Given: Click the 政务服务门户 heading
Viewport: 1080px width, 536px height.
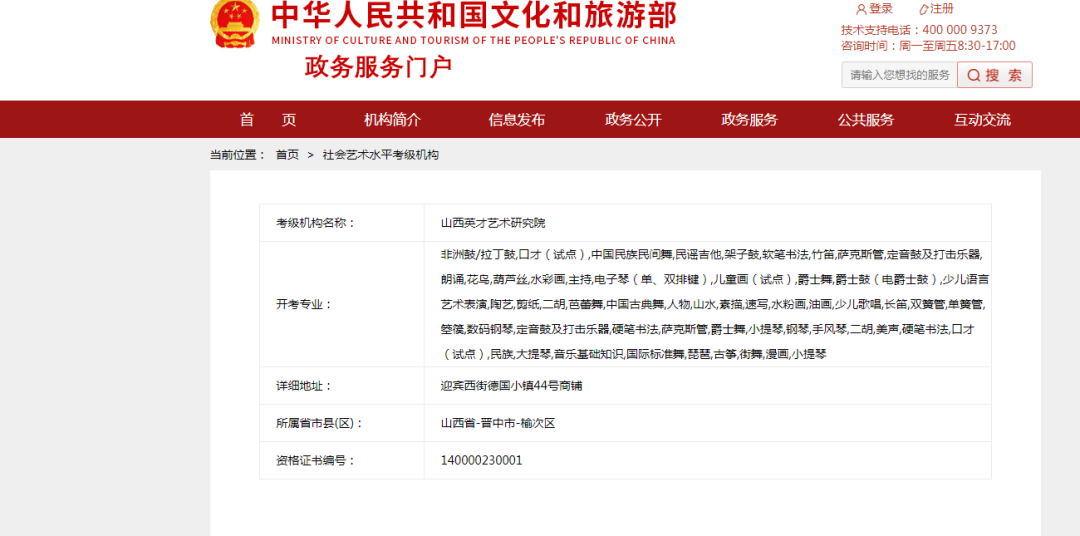Looking at the screenshot, I should coord(378,67).
